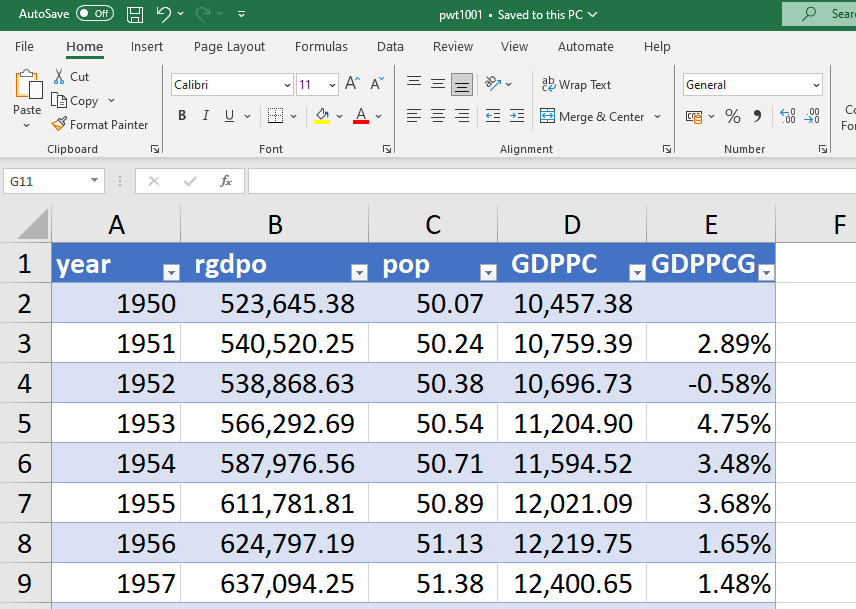Expand the Font name Calibri dropdown
The image size is (856, 609).
pyautogui.click(x=287, y=85)
